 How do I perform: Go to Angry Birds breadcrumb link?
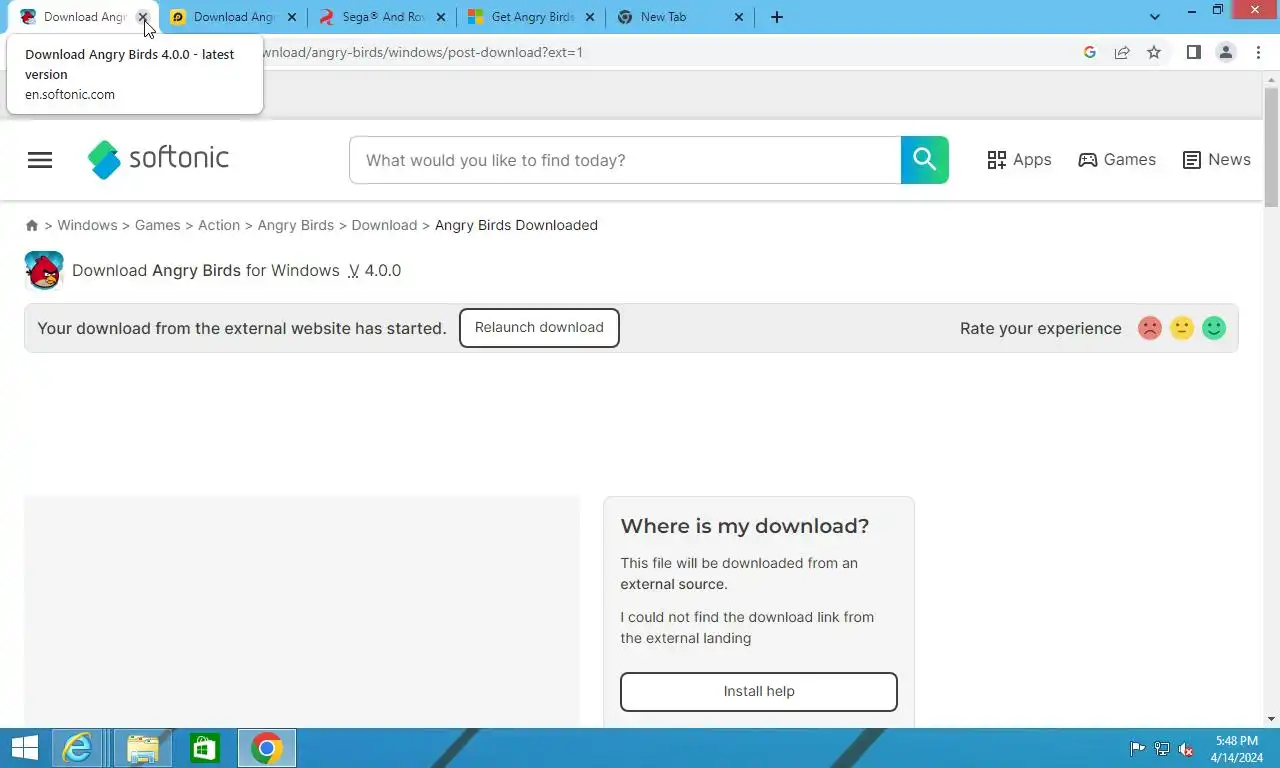tap(296, 225)
